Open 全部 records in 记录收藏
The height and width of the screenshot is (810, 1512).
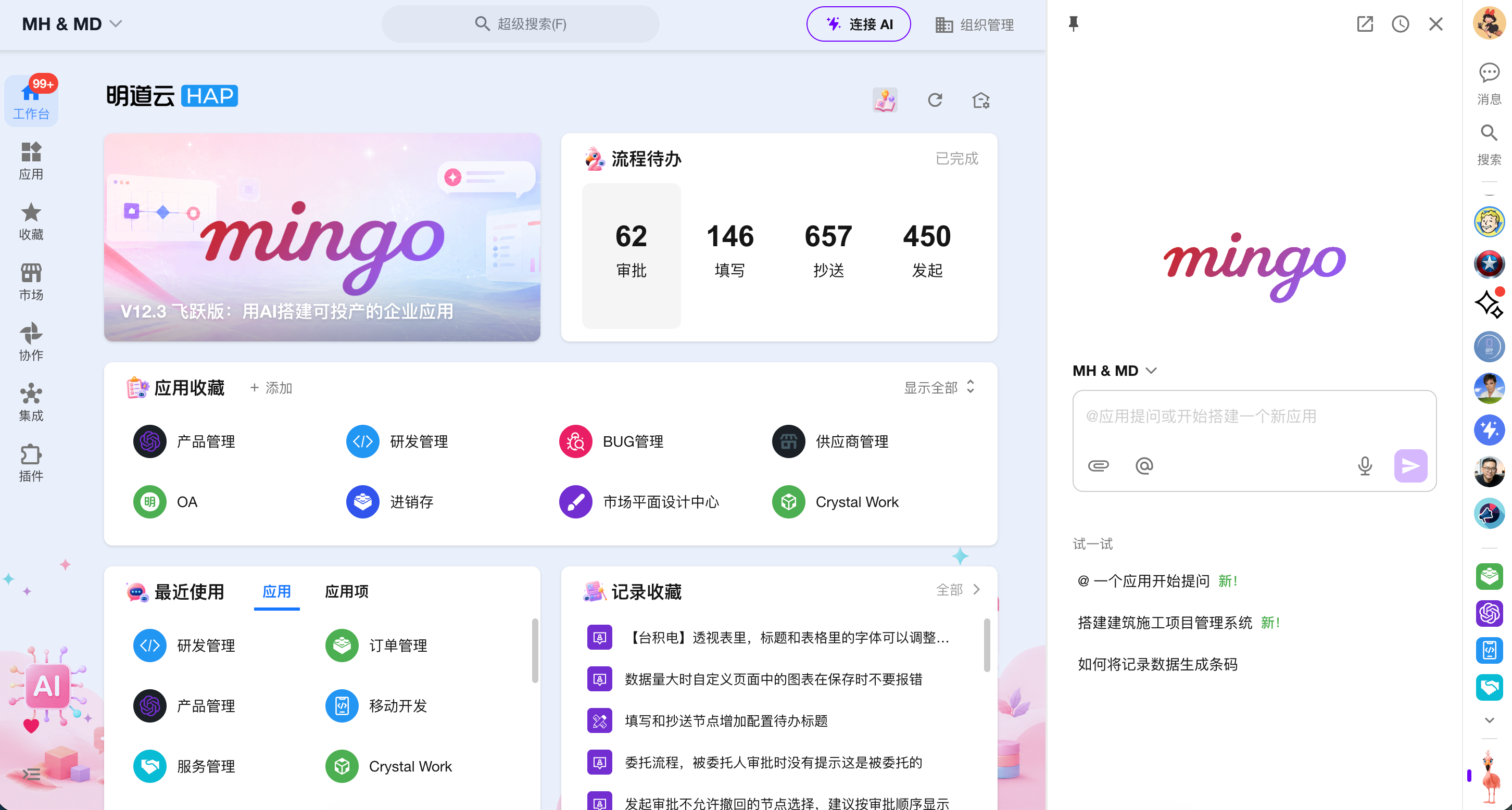[959, 590]
